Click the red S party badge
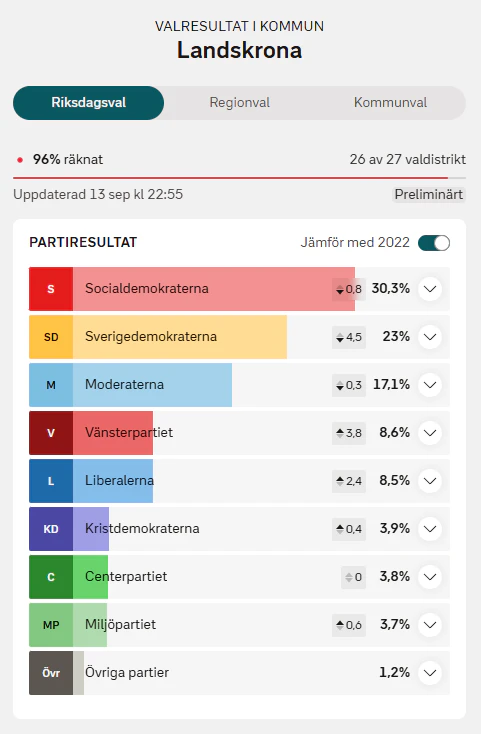Screen dimensions: 481x734 tap(51, 289)
